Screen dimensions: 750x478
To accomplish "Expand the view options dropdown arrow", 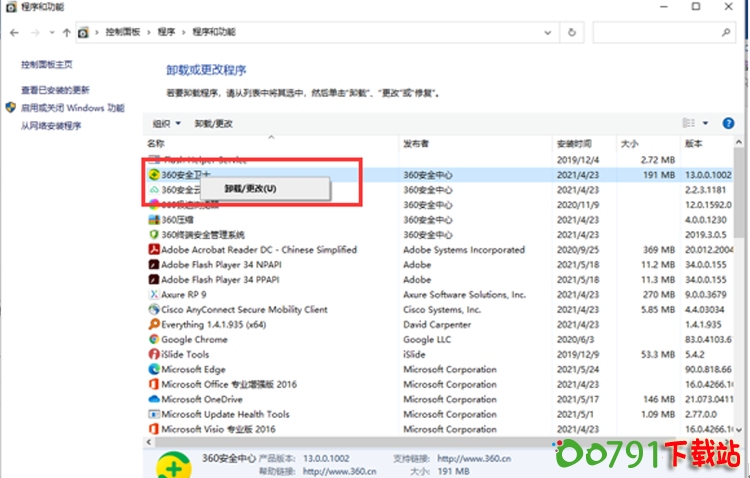I will (x=705, y=123).
